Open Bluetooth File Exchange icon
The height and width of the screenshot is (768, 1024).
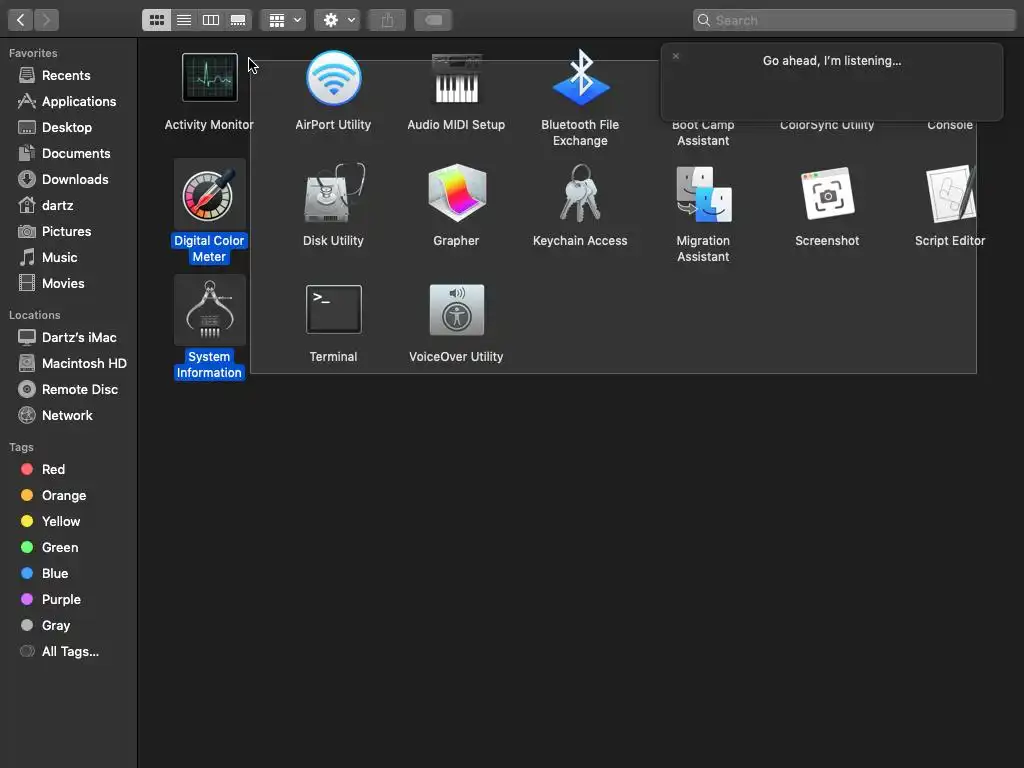[x=581, y=78]
